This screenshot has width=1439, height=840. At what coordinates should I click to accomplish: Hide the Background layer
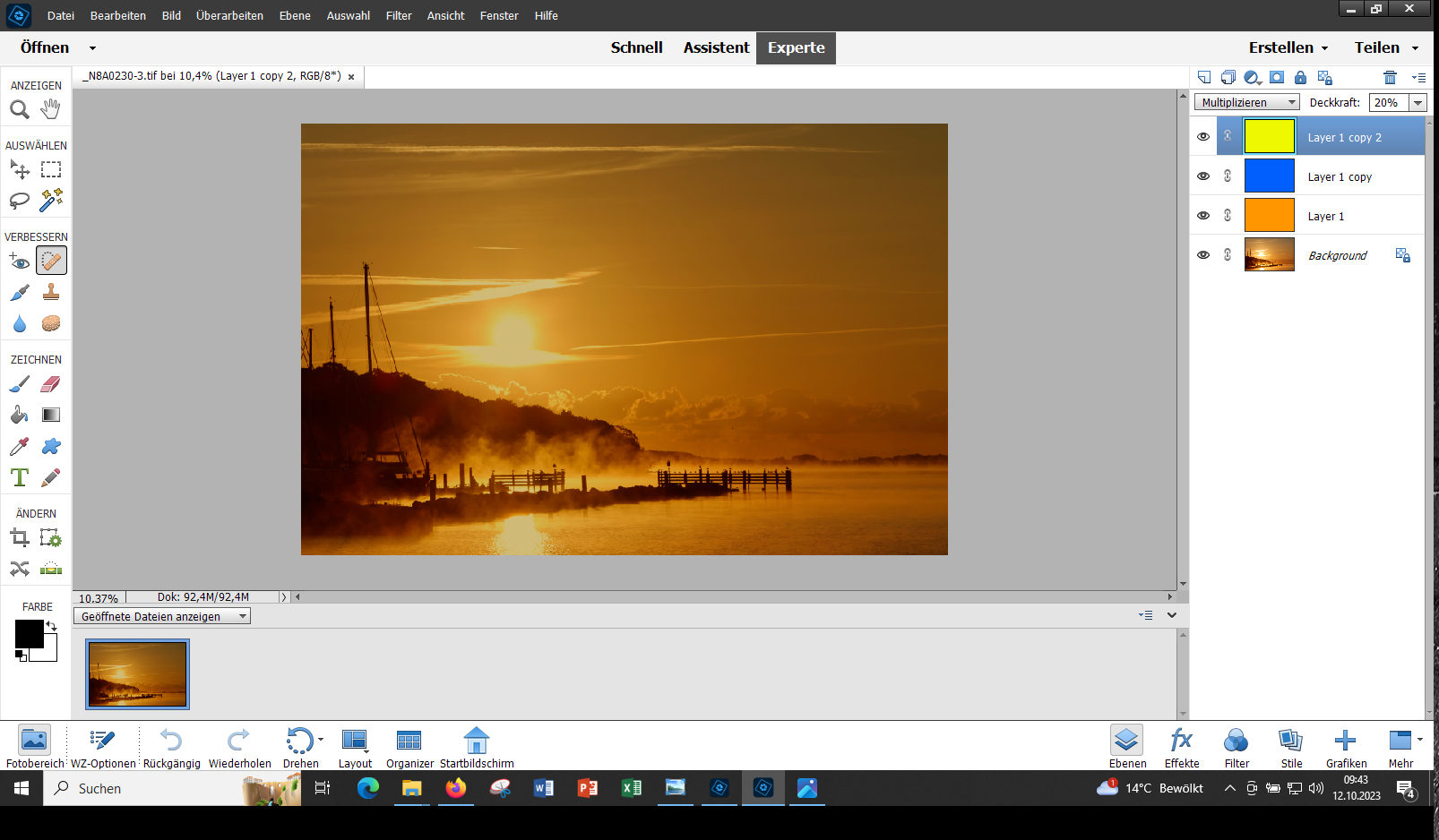tap(1203, 255)
